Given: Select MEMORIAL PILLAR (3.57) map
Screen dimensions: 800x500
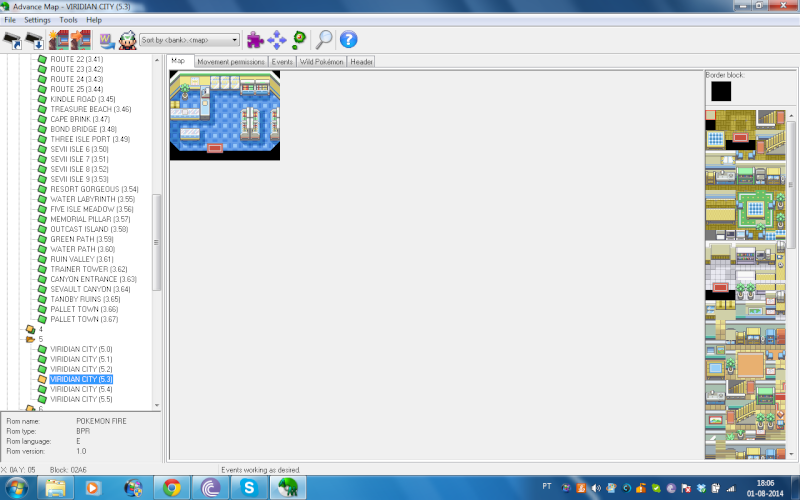Looking at the screenshot, I should click(90, 219).
